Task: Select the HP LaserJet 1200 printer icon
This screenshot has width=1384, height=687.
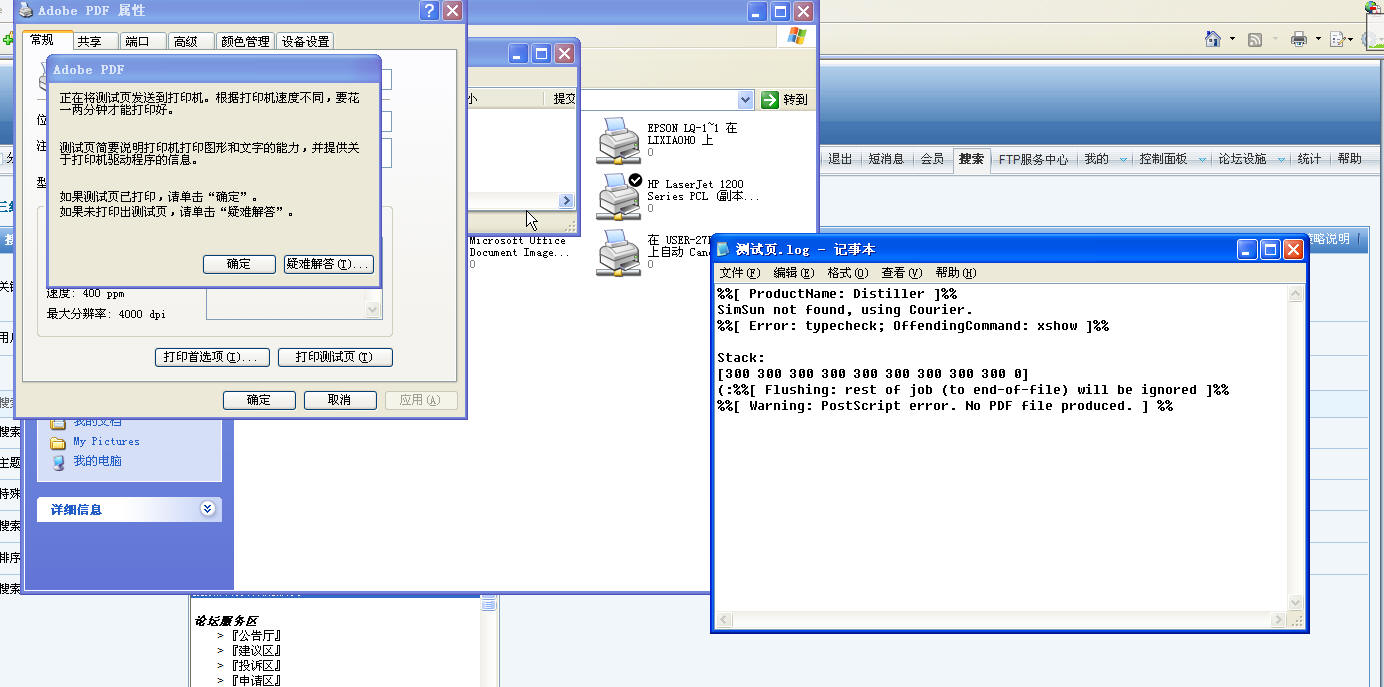Action: (619, 196)
